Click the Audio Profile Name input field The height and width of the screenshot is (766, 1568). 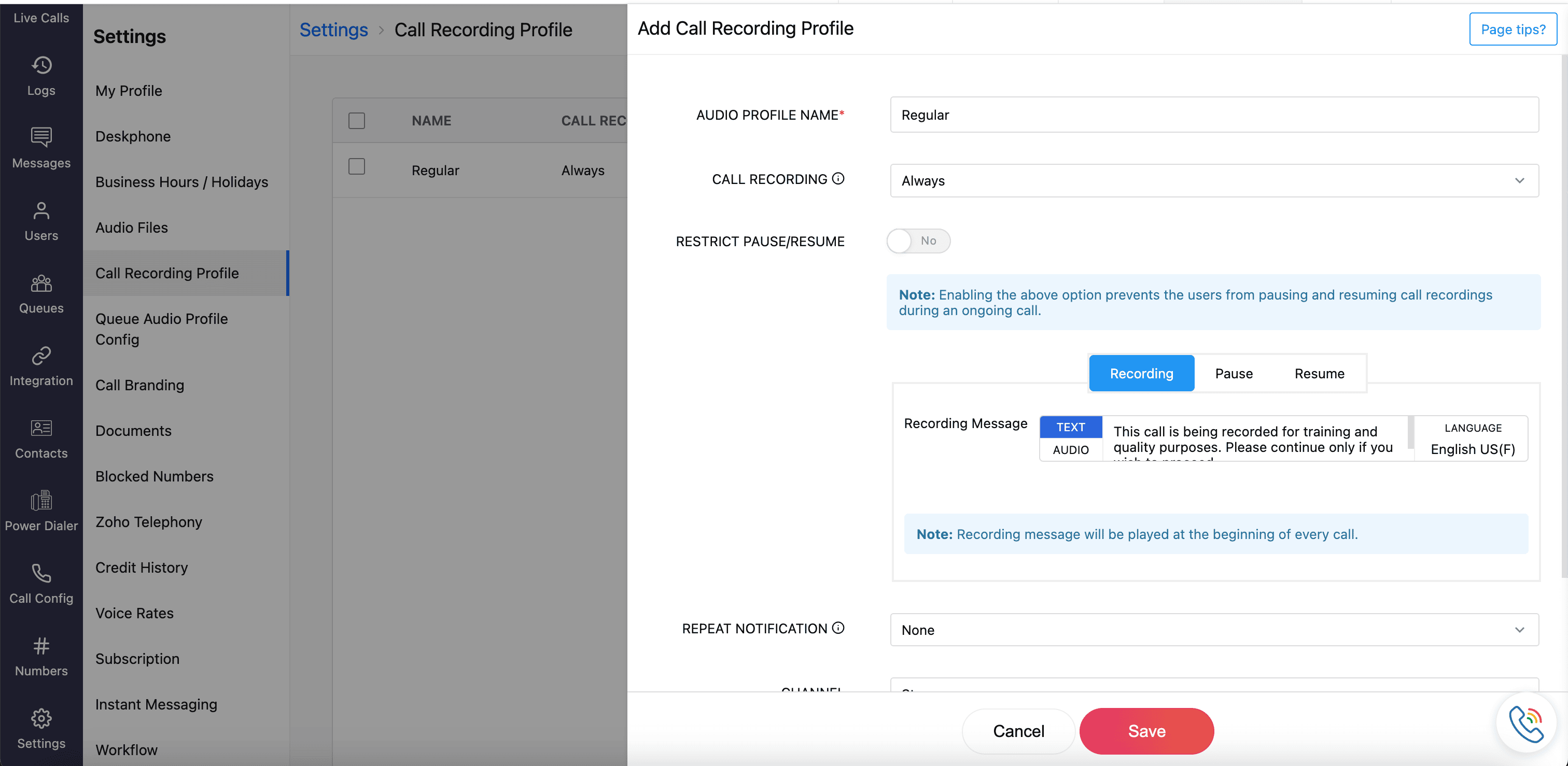point(1214,115)
